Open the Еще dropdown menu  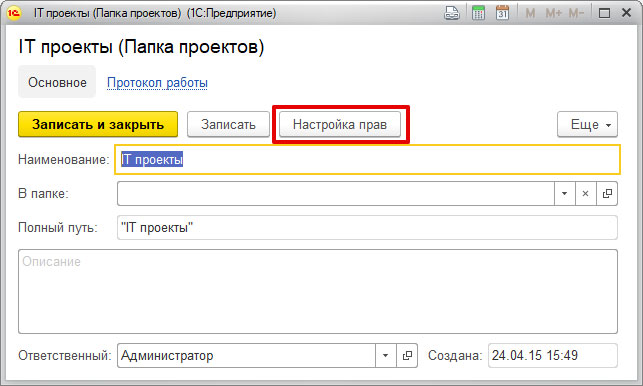pos(587,124)
